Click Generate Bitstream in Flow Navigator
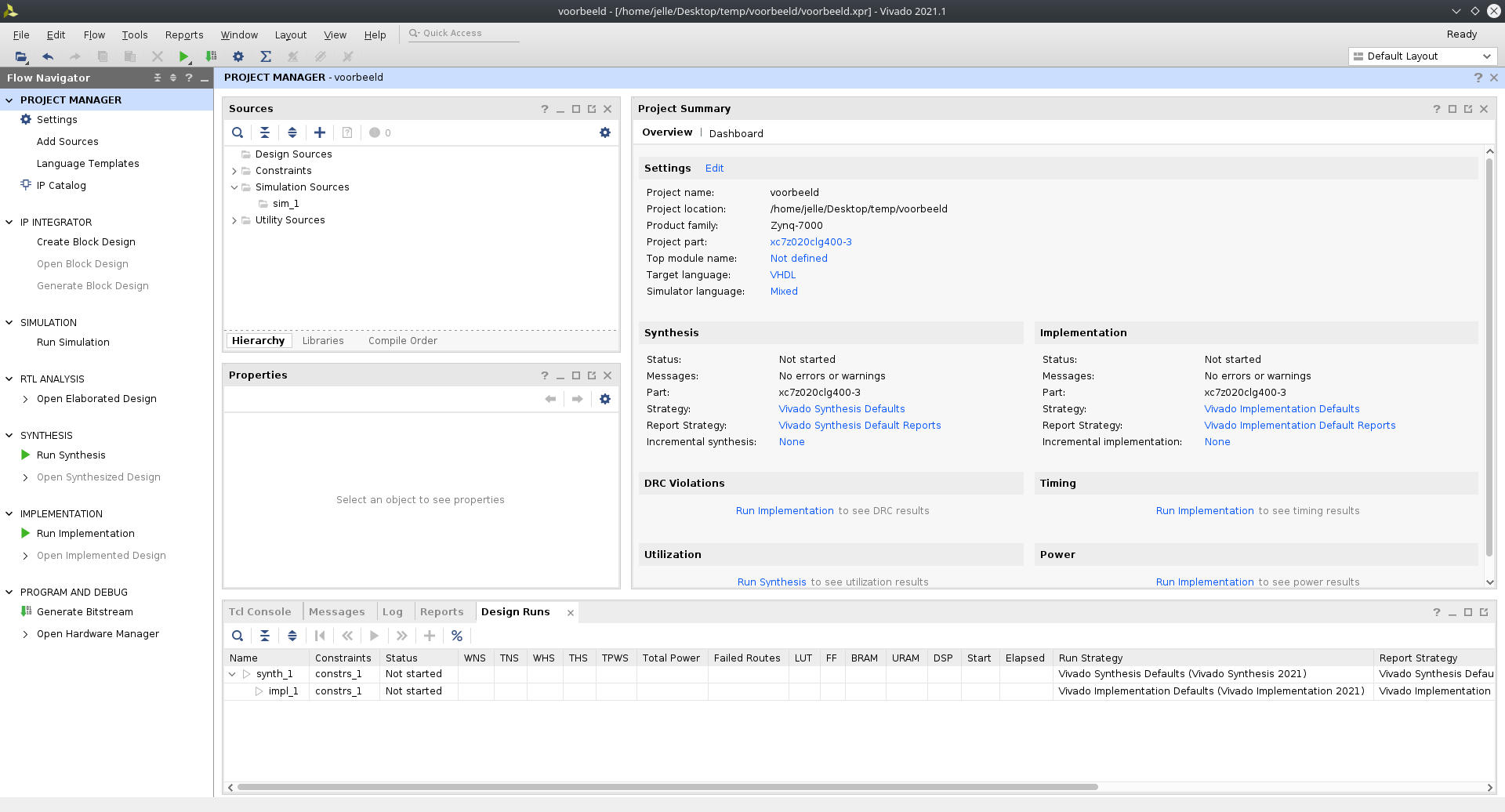Screen dimensions: 1505x812 [85, 612]
